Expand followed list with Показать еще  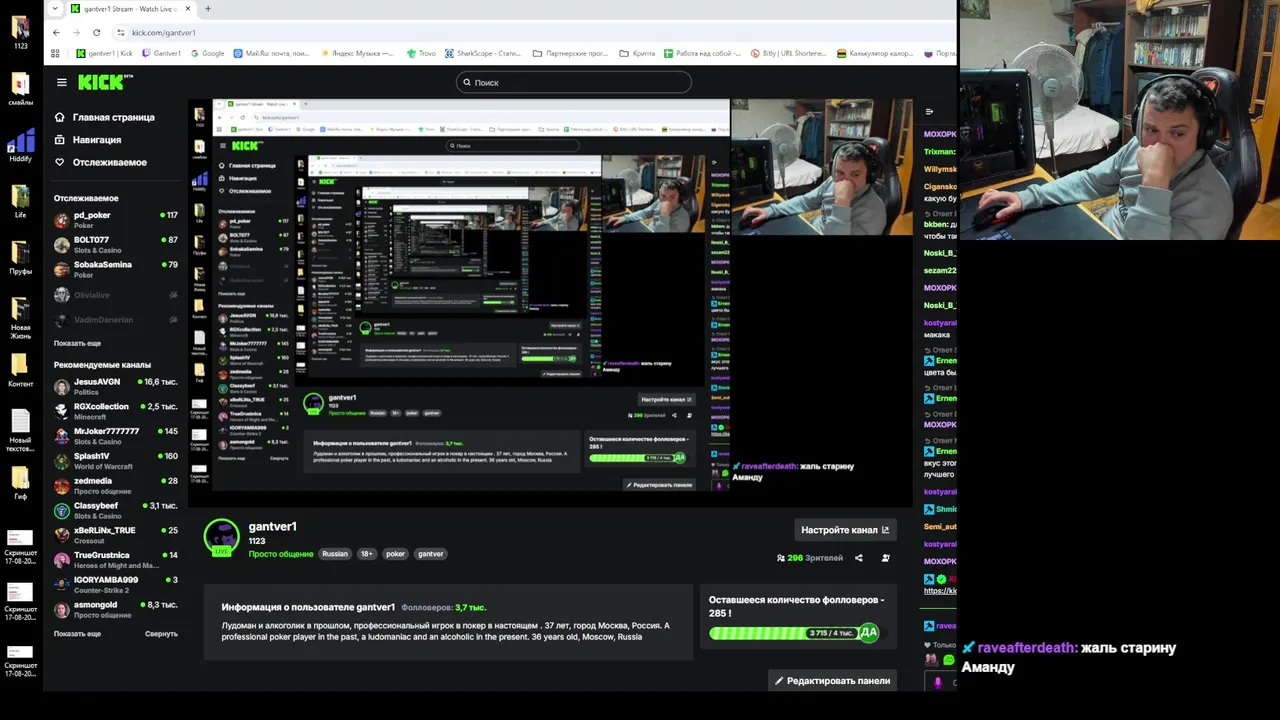coord(77,343)
